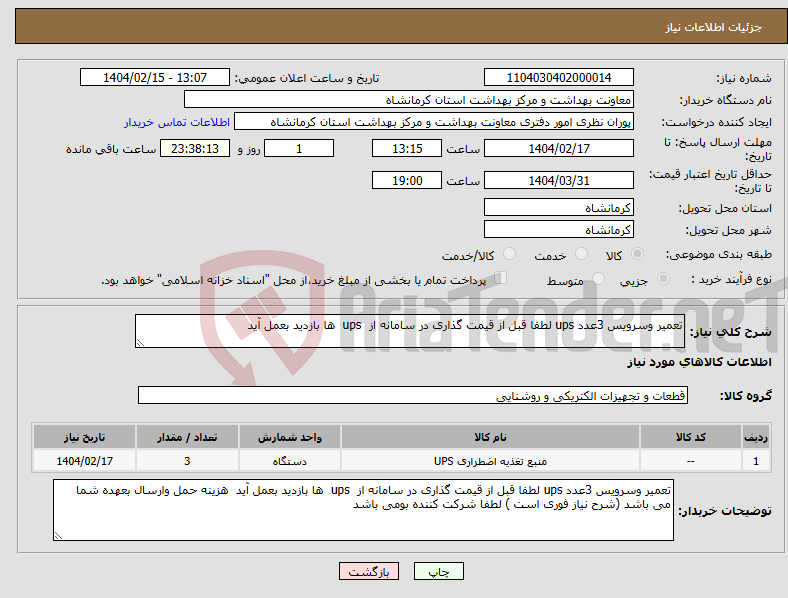Click the واحد شمارش column header
The width and height of the screenshot is (788, 598).
(290, 437)
